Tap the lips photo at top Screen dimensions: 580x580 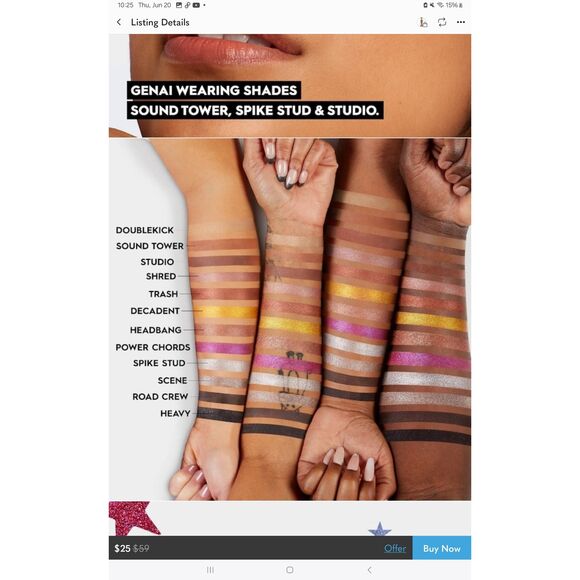[233, 48]
